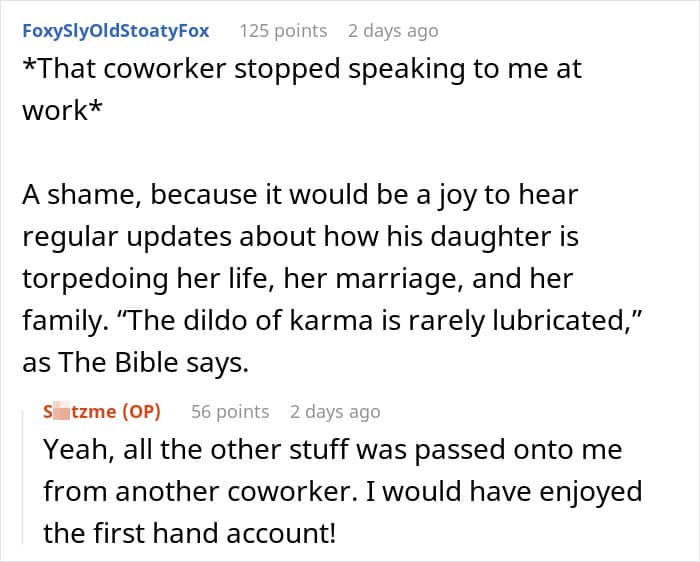700x562 pixels.
Task: Click the line "as The Bible says."
Action: [134, 363]
